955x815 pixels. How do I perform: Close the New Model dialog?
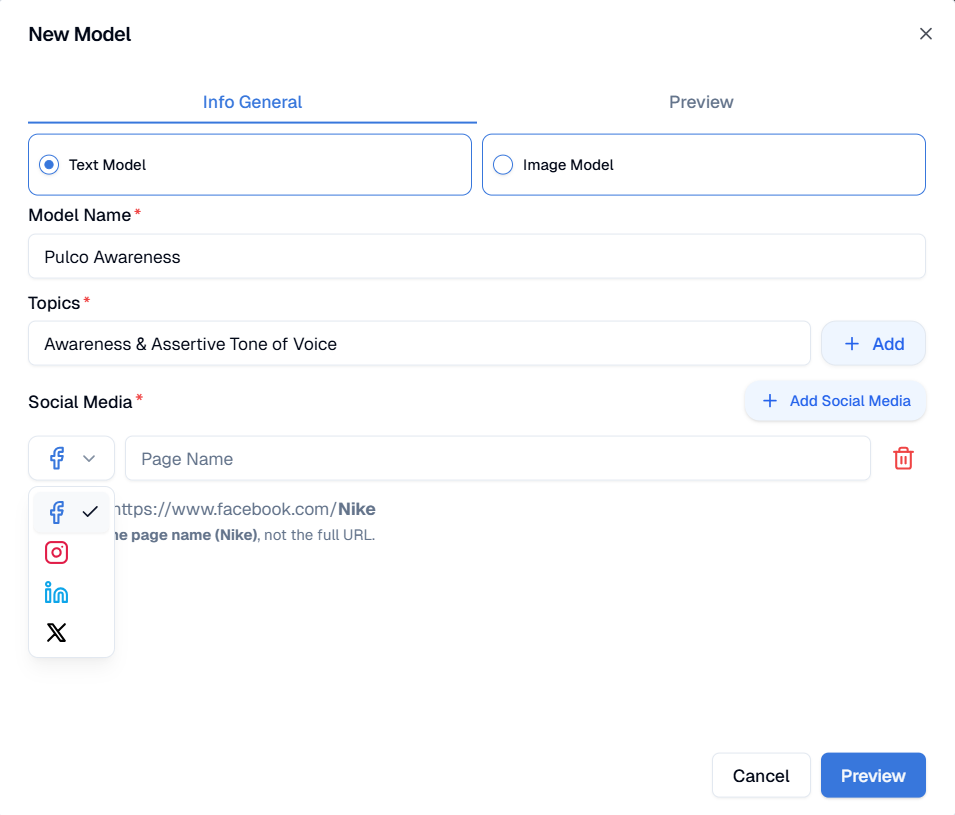click(925, 34)
